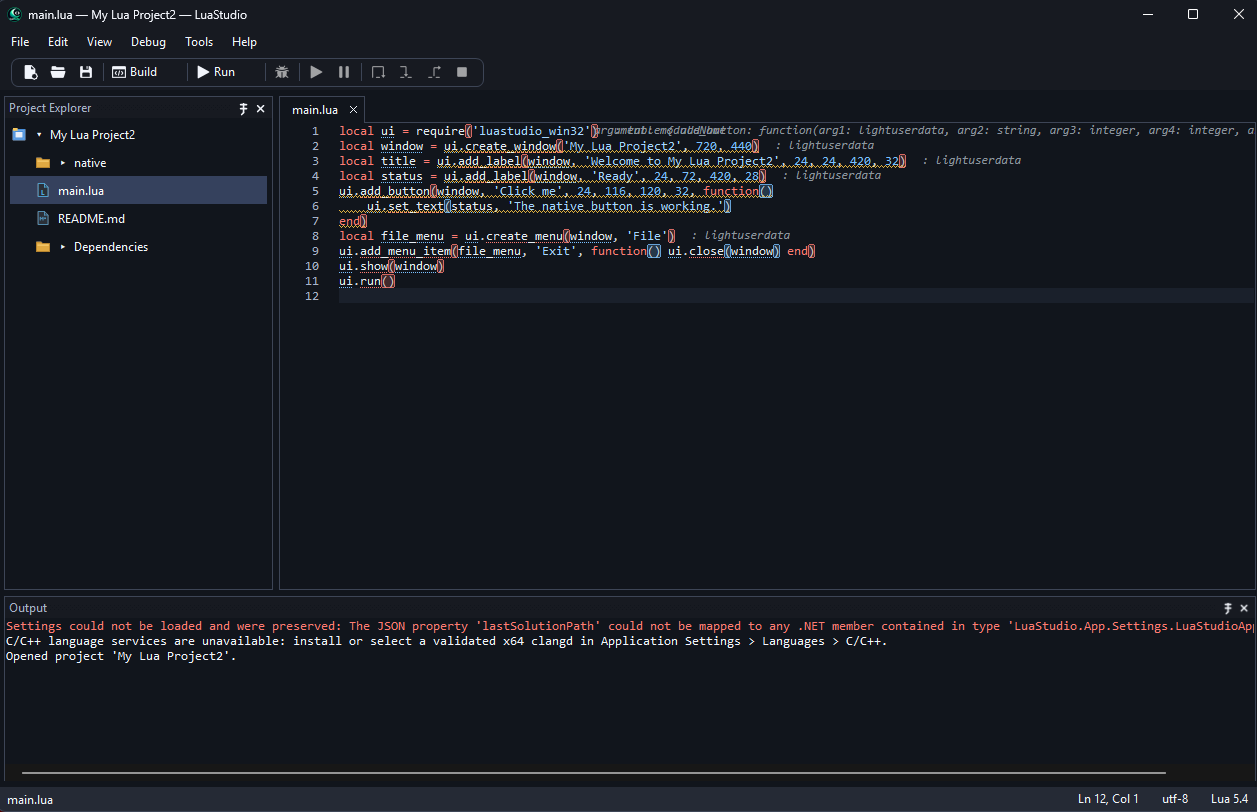The height and width of the screenshot is (812, 1257).
Task: Click the New File toolbar icon
Action: (x=31, y=72)
